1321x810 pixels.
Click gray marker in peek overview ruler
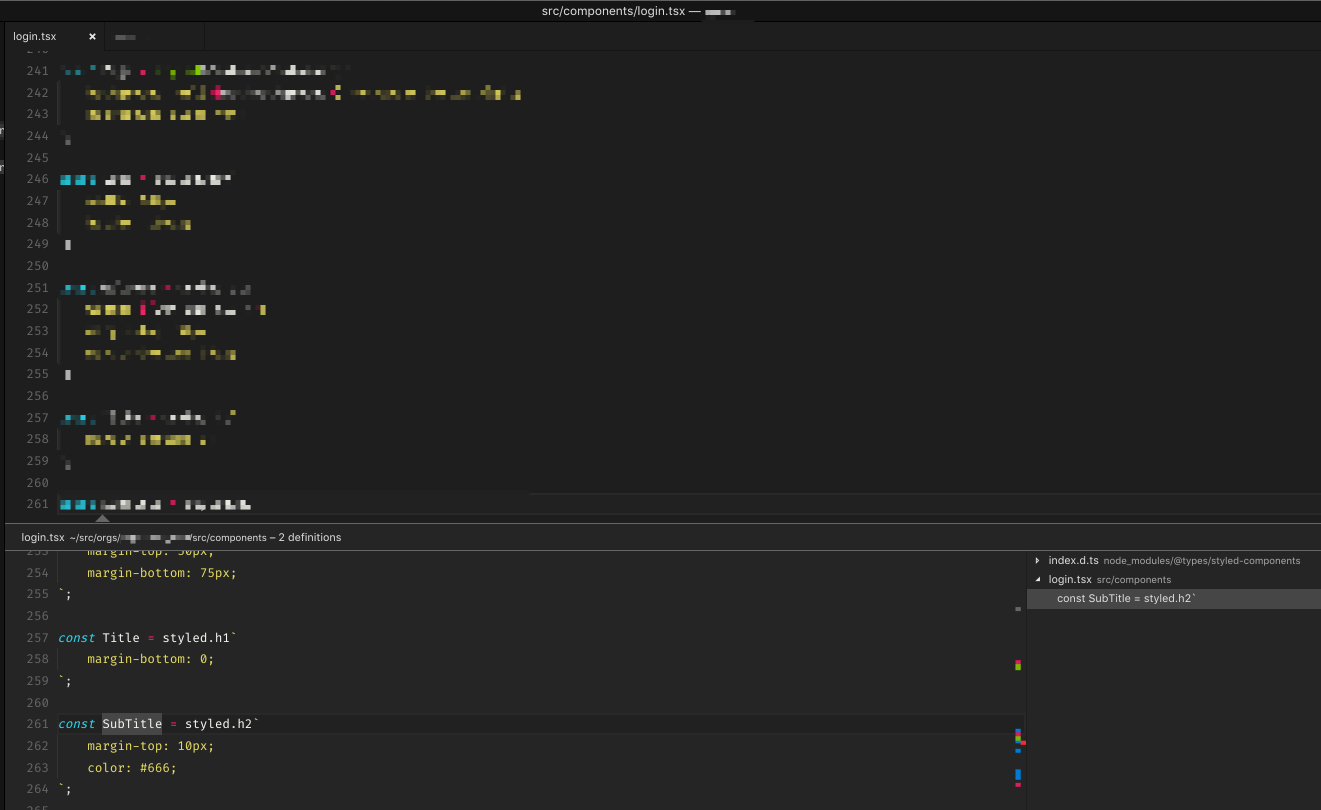(x=1018, y=609)
